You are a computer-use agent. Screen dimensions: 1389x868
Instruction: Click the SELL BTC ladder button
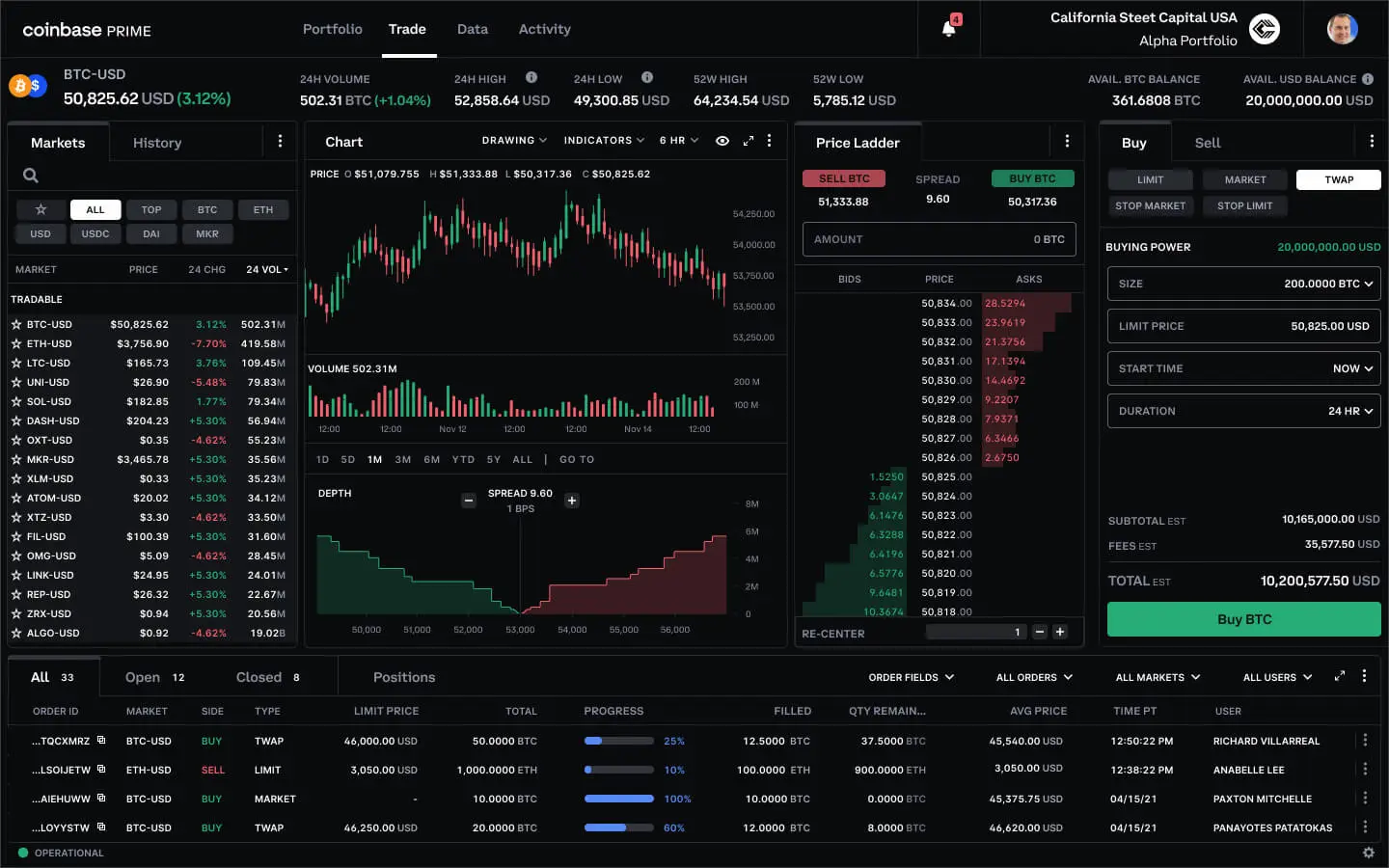point(844,178)
